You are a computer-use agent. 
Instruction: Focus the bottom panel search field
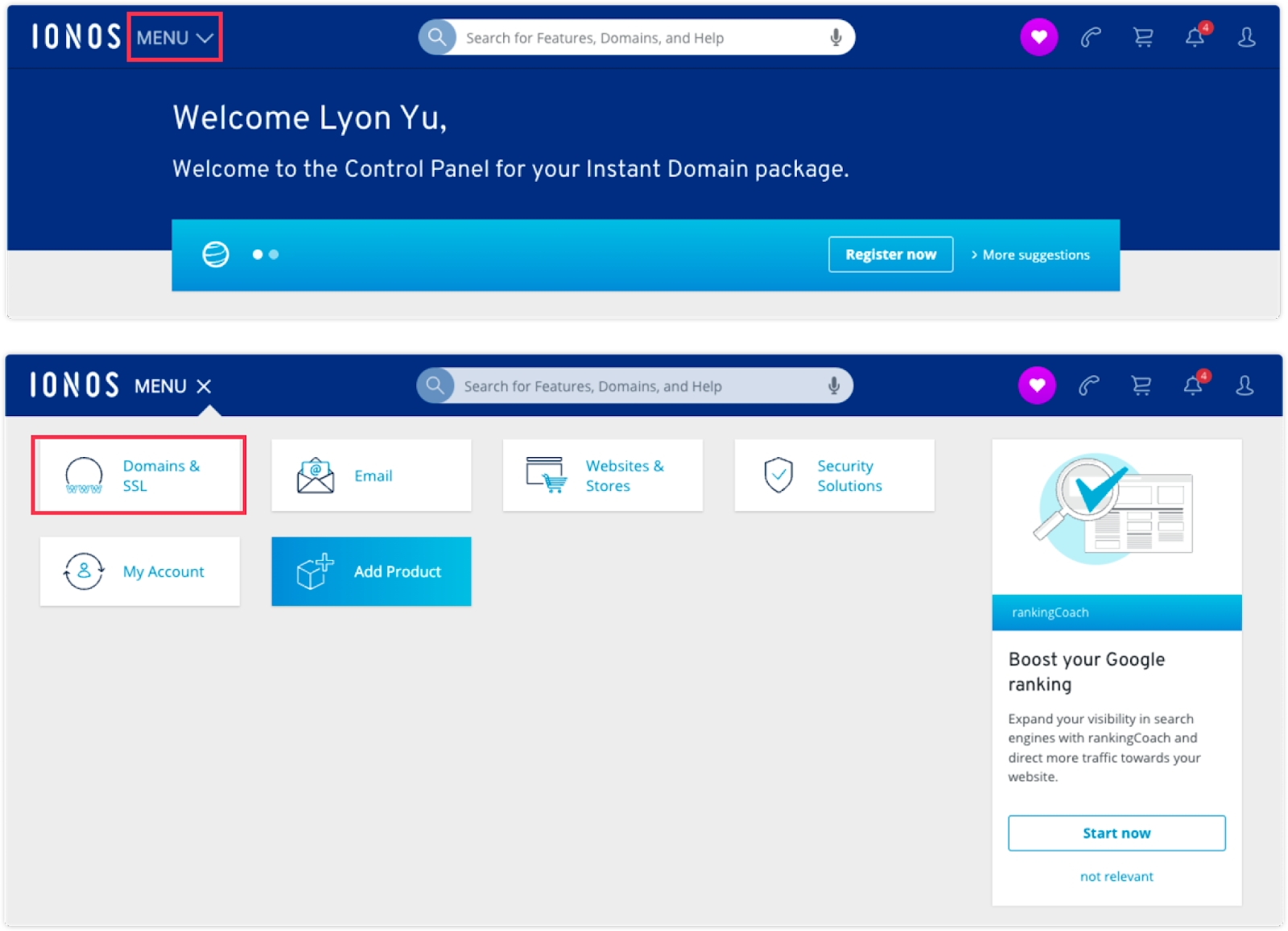click(635, 385)
